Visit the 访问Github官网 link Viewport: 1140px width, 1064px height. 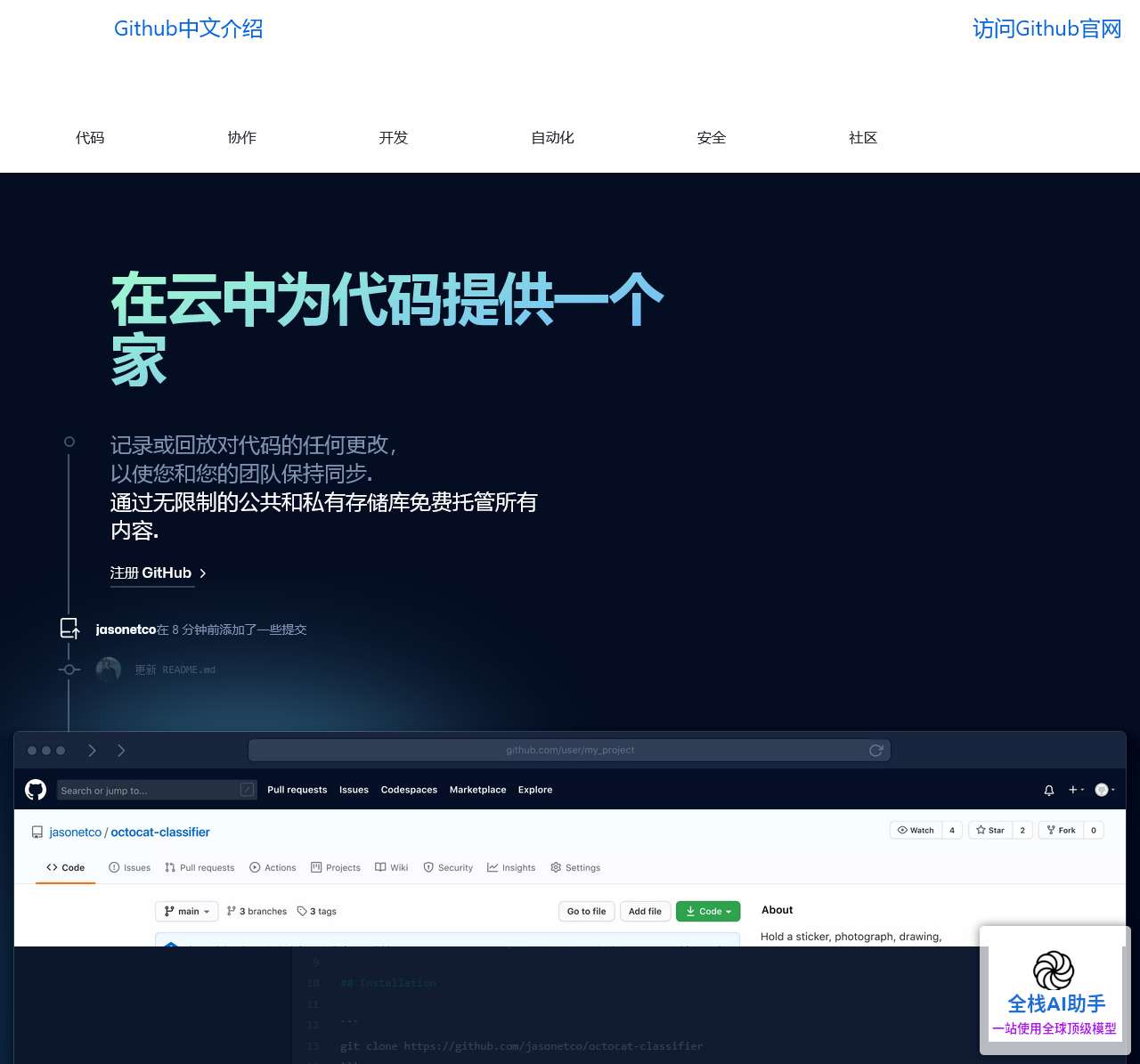(1046, 28)
